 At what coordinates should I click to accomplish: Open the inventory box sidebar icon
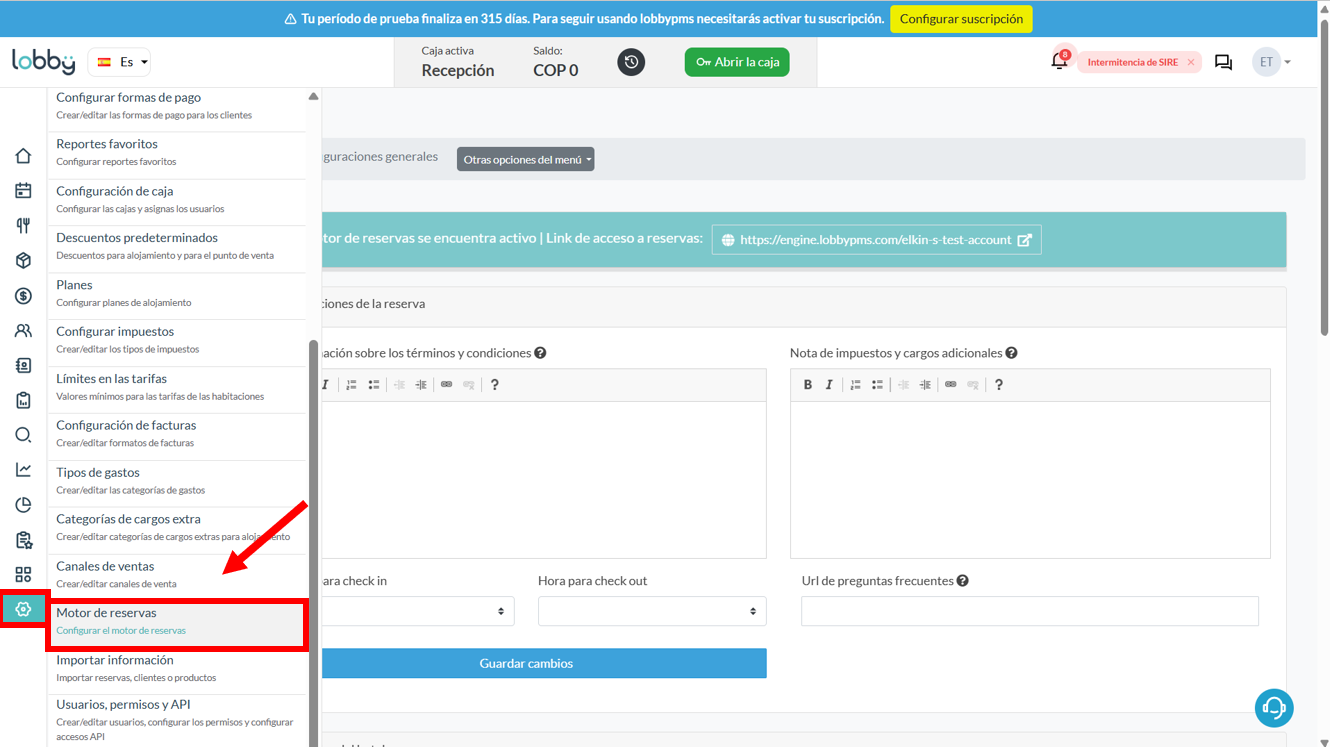[23, 261]
